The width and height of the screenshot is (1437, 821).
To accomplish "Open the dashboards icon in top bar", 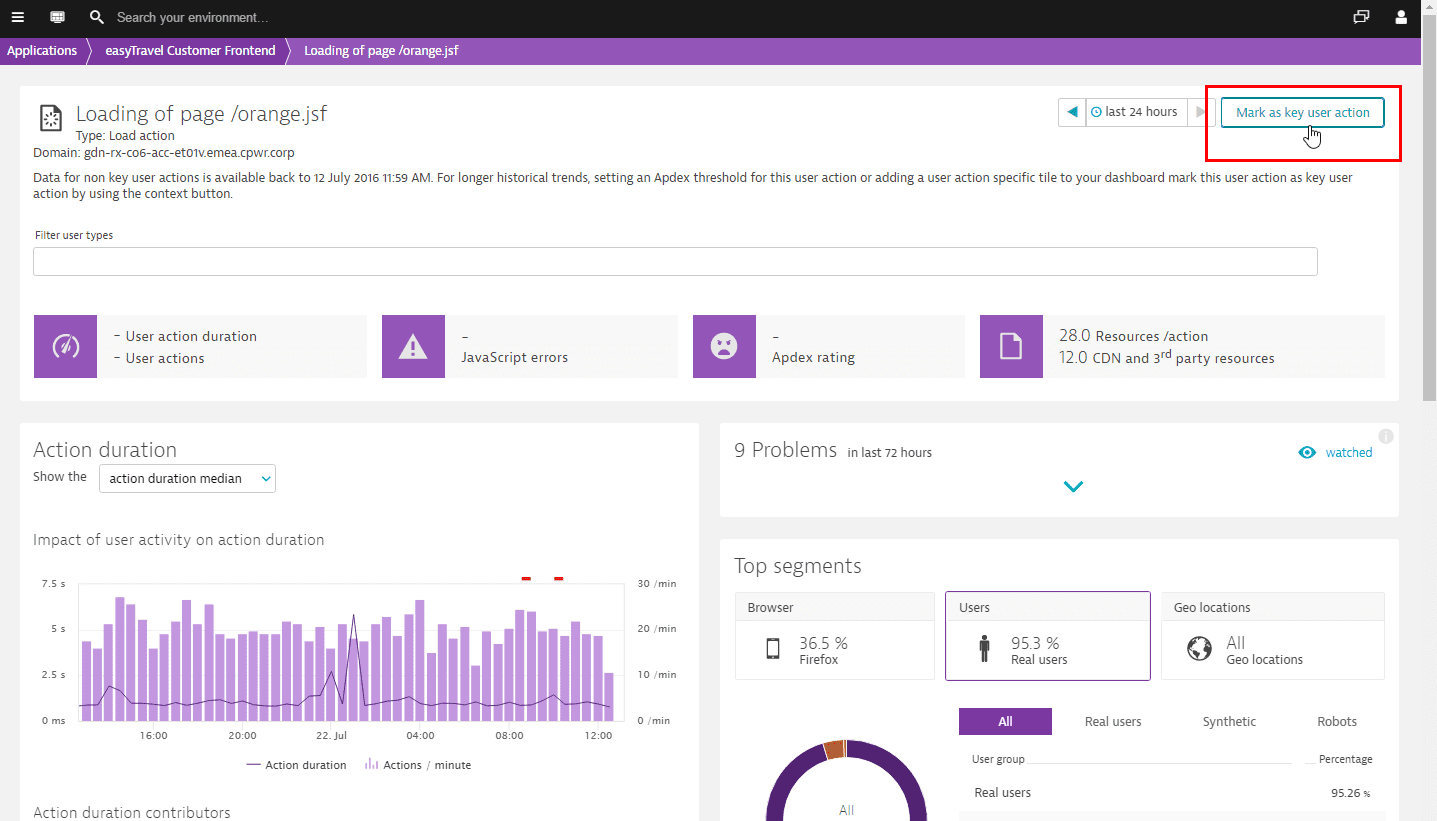I will (x=57, y=17).
